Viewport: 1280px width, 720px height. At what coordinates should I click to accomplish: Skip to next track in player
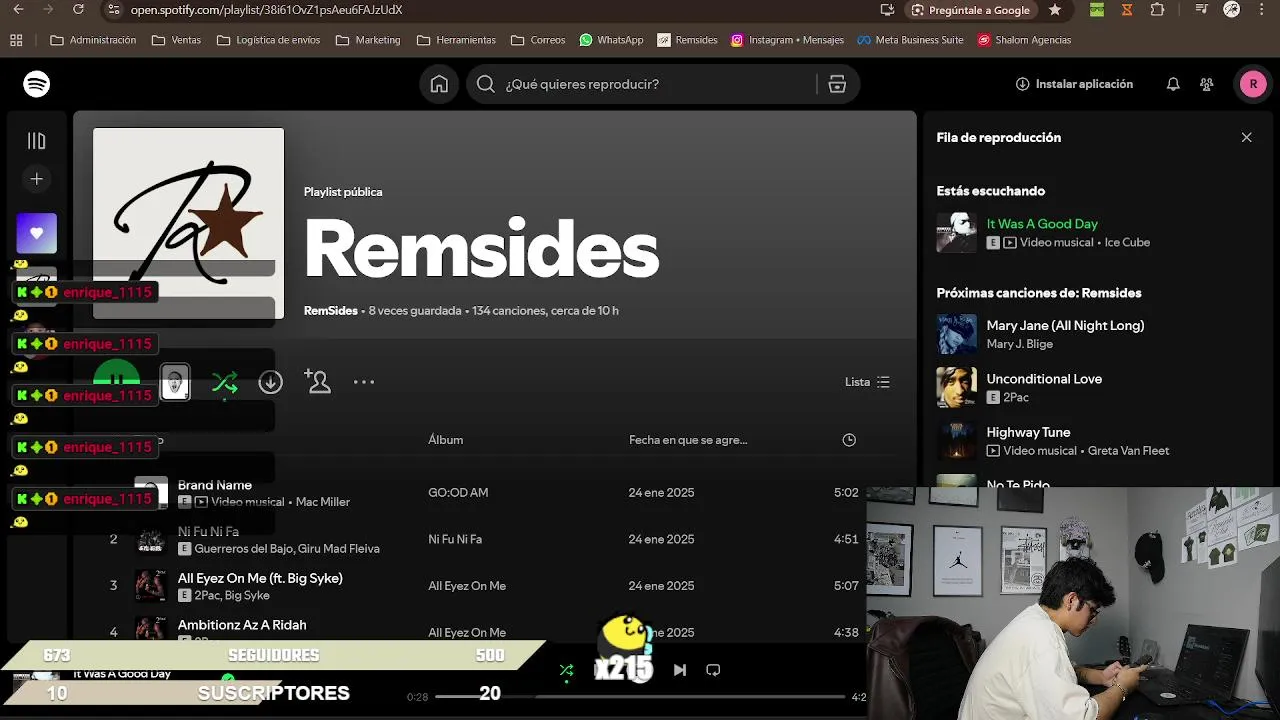(680, 670)
